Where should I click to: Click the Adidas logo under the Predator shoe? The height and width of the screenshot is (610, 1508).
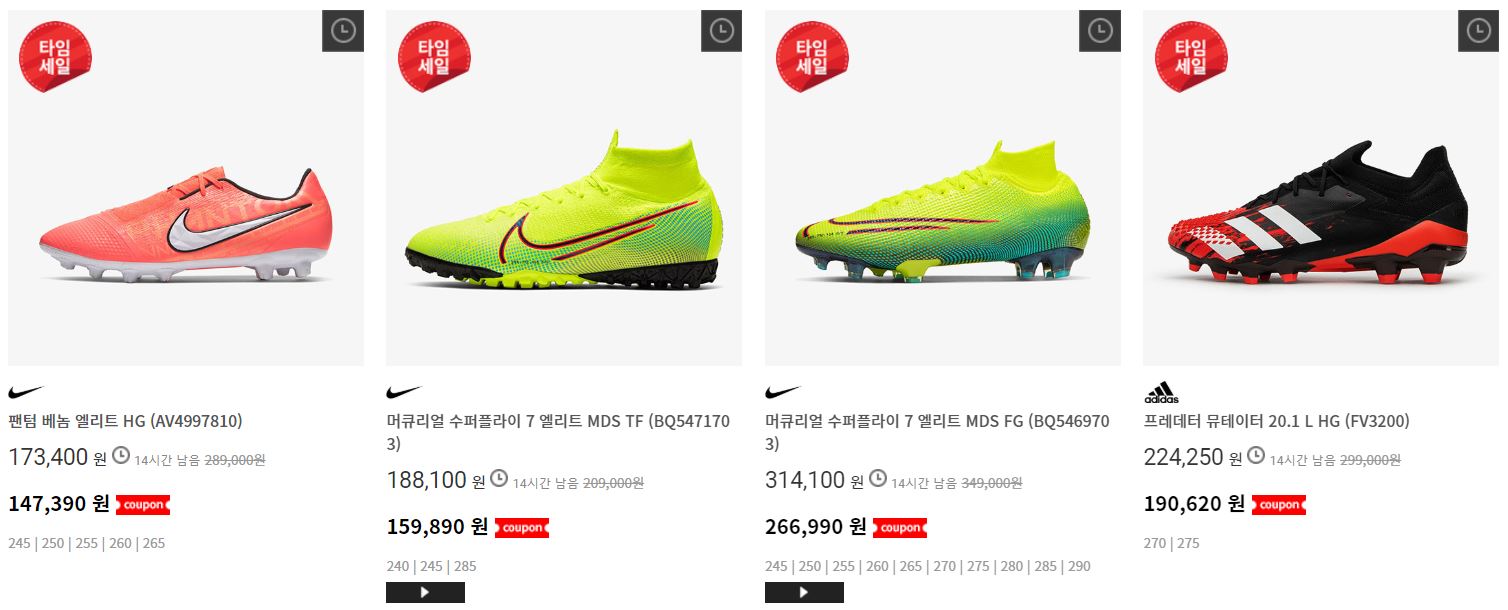[x=1161, y=393]
